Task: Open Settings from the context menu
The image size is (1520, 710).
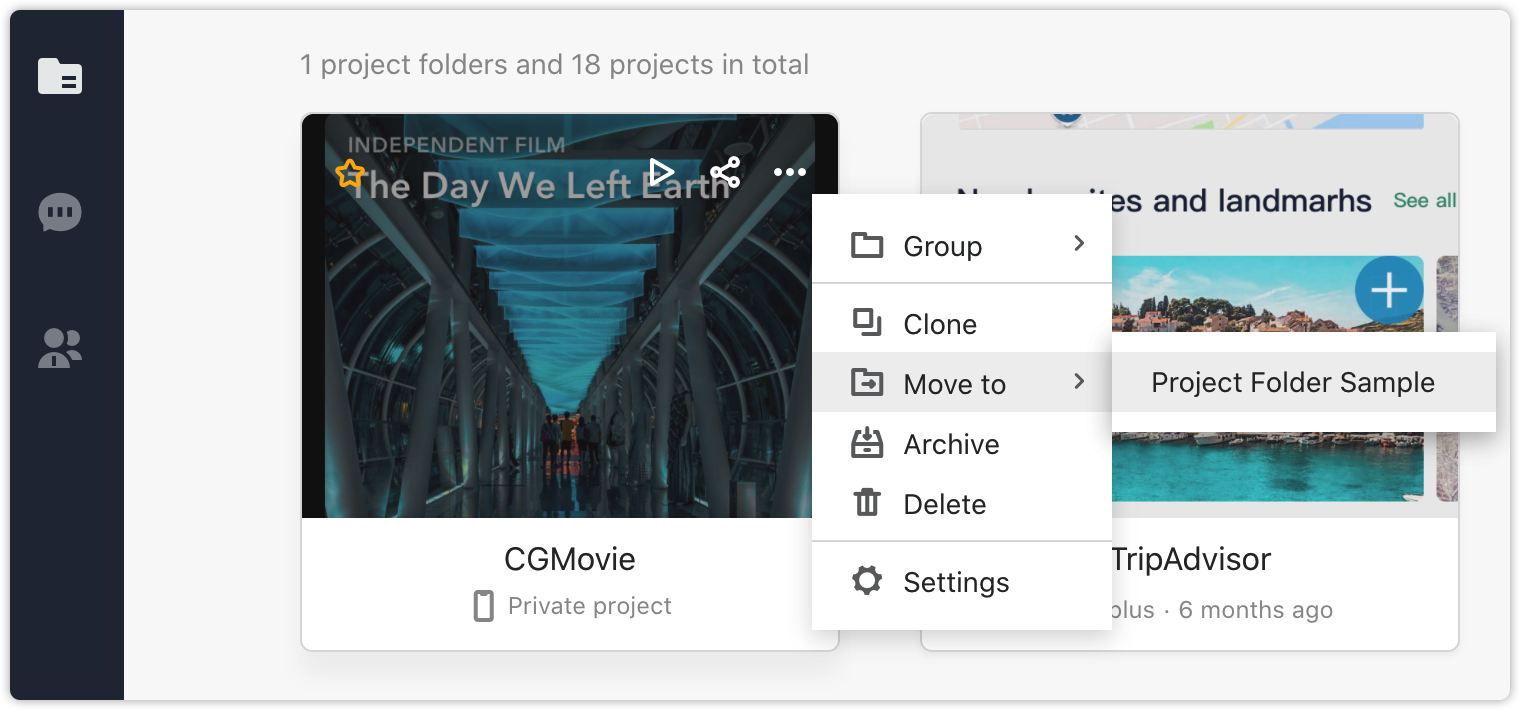Action: [x=955, y=581]
